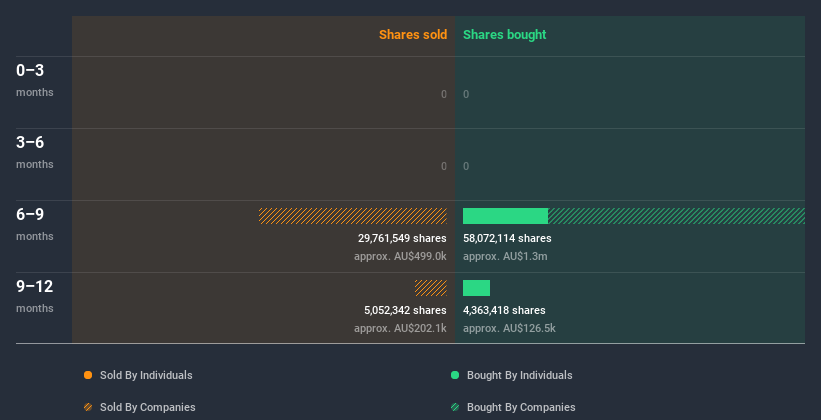Click the green hatched Bought By Companies icon
The width and height of the screenshot is (821, 420).
click(455, 407)
